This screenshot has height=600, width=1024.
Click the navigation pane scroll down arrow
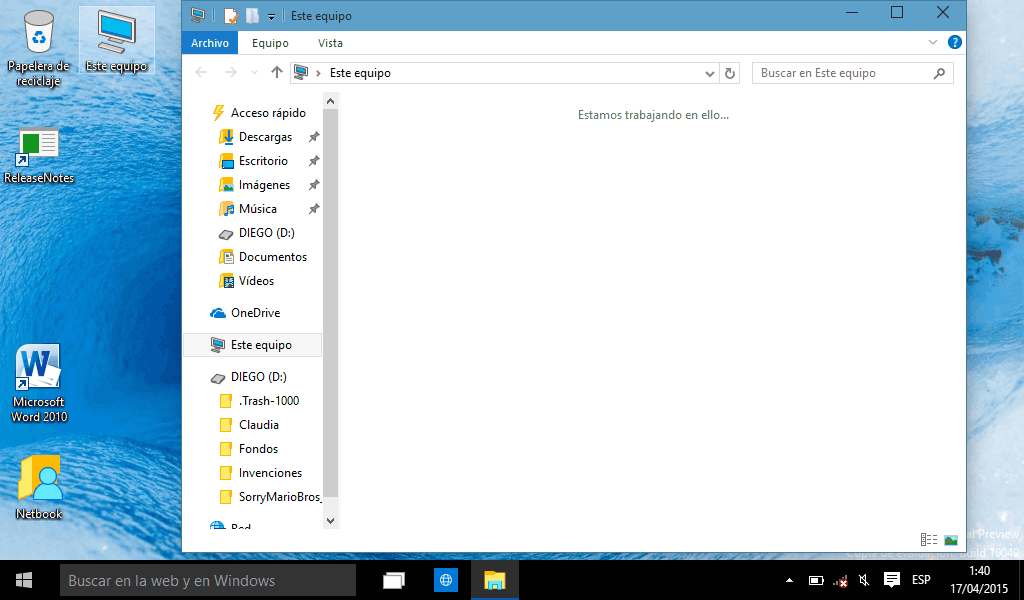tap(332, 520)
